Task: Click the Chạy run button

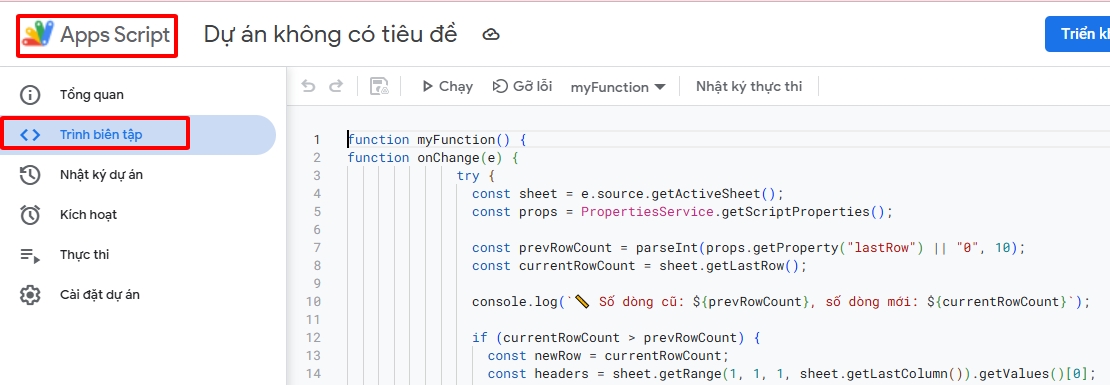Action: point(447,86)
